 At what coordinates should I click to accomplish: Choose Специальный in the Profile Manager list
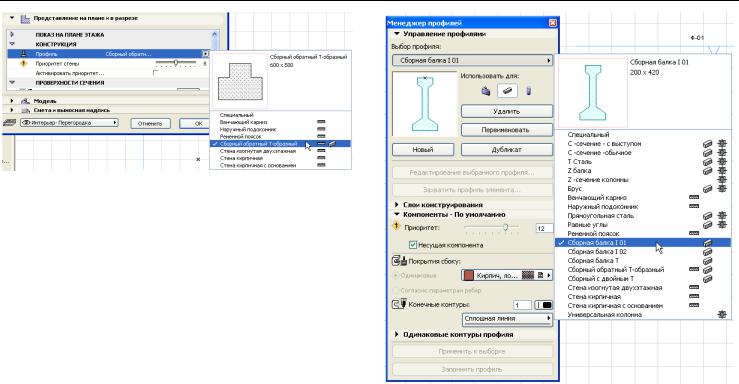(x=588, y=135)
